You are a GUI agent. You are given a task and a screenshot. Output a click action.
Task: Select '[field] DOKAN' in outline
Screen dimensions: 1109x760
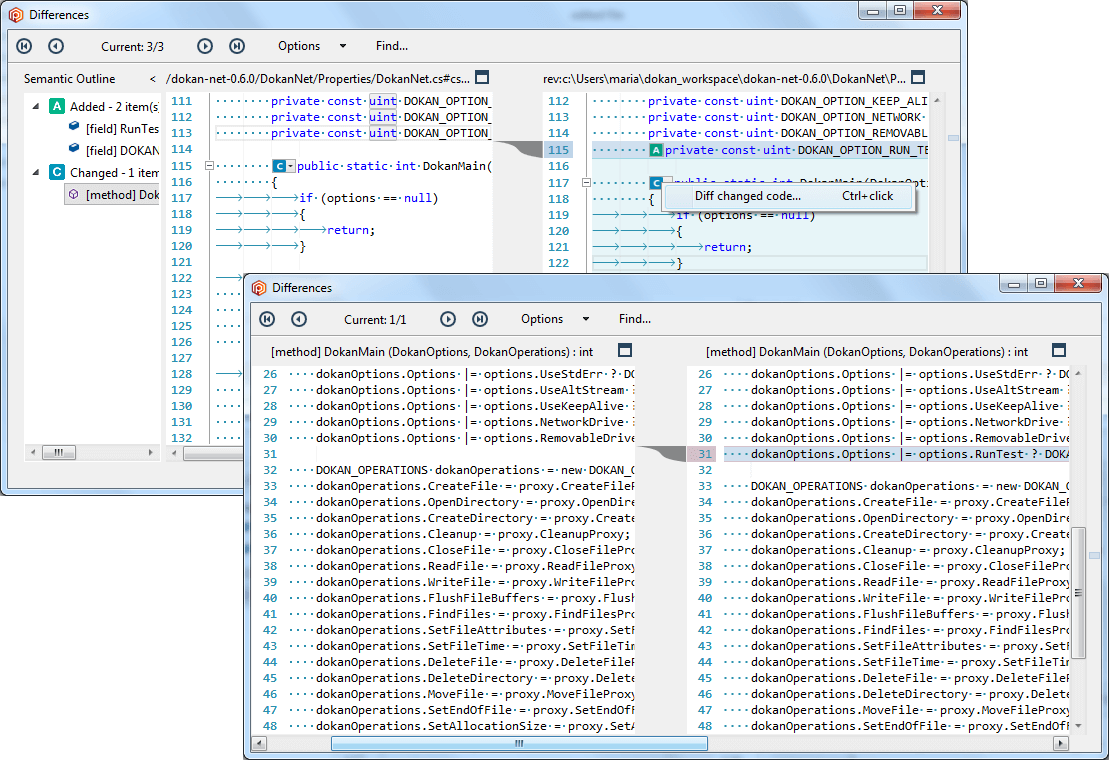122,151
